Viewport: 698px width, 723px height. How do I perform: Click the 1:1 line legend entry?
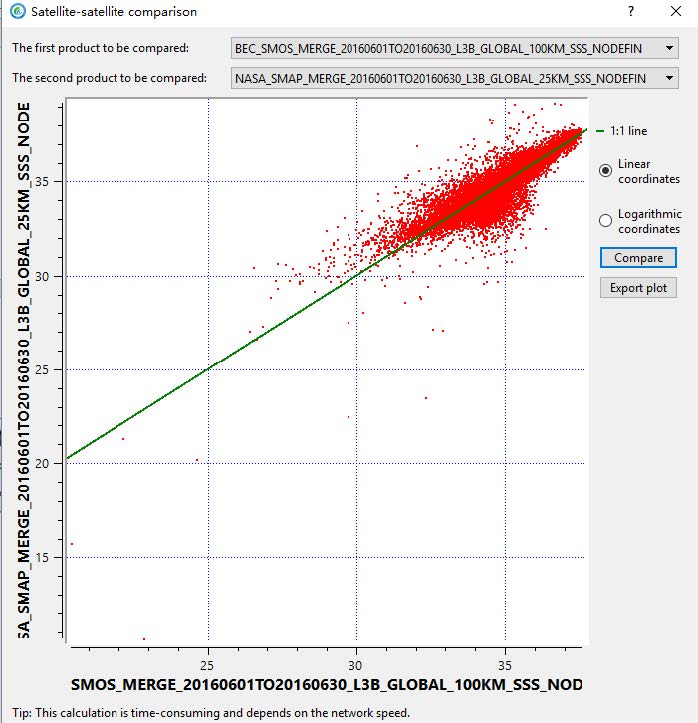622,131
